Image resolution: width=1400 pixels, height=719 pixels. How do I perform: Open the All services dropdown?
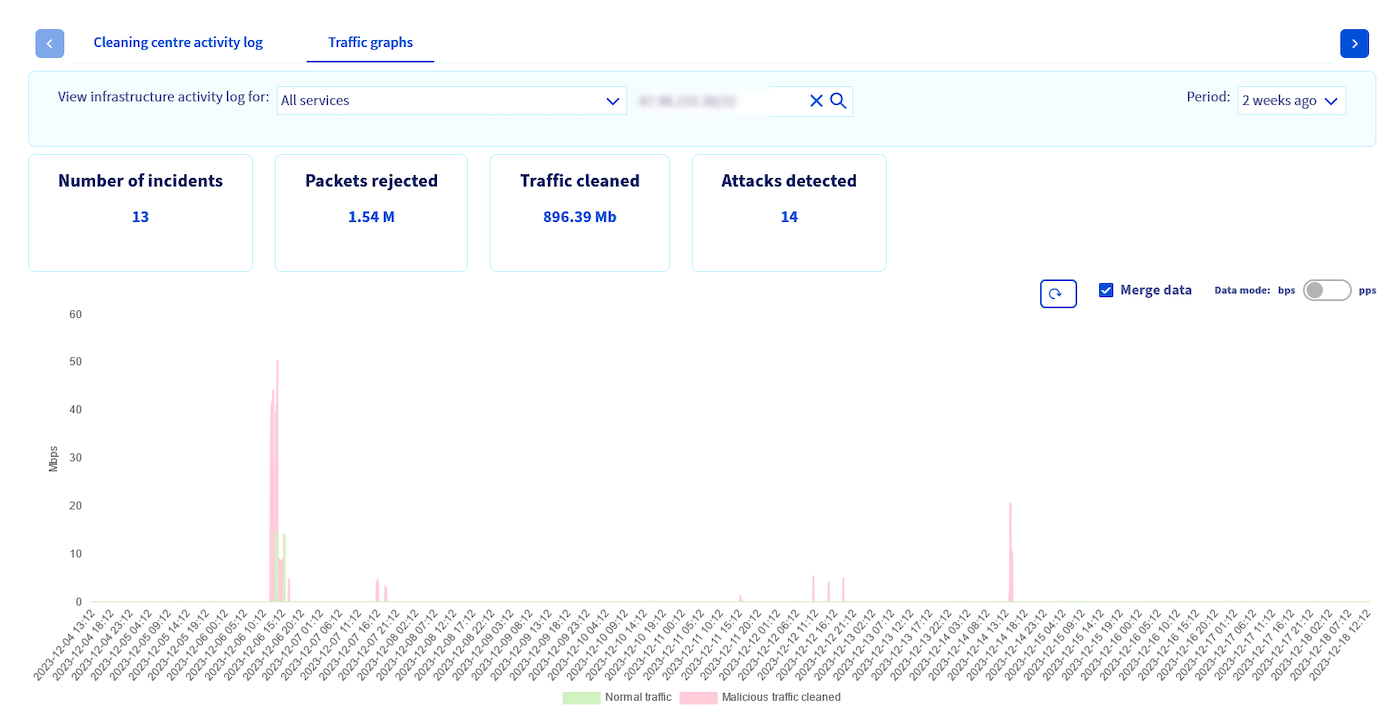[451, 100]
